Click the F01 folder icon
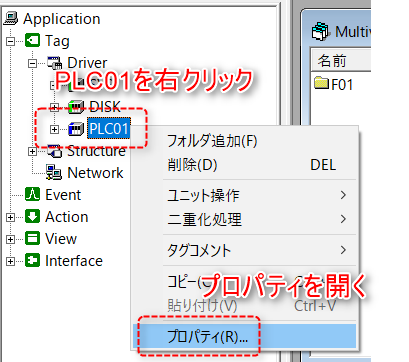Viewport: 409px width, 362px height. [322, 83]
